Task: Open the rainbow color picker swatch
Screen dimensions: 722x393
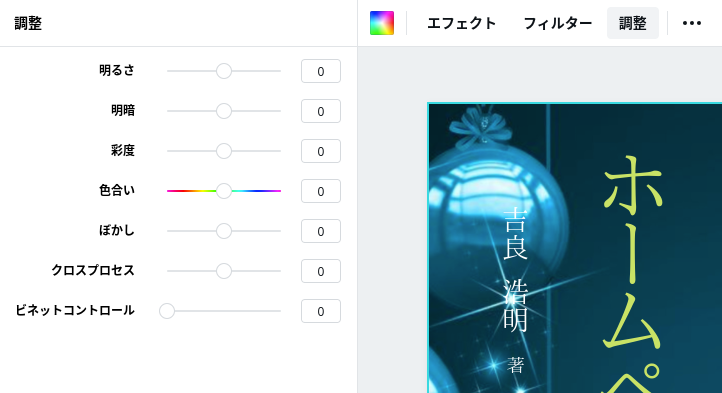Action: (382, 23)
